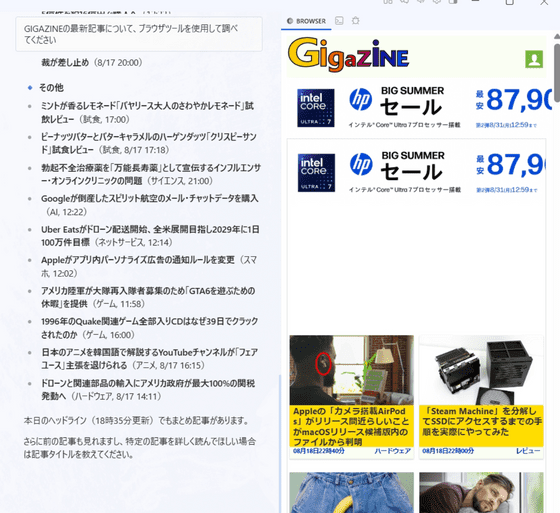Click the '本日のヘッドライン（18時35分更新）' sentence
This screenshot has height=513, width=560.
click(137, 420)
